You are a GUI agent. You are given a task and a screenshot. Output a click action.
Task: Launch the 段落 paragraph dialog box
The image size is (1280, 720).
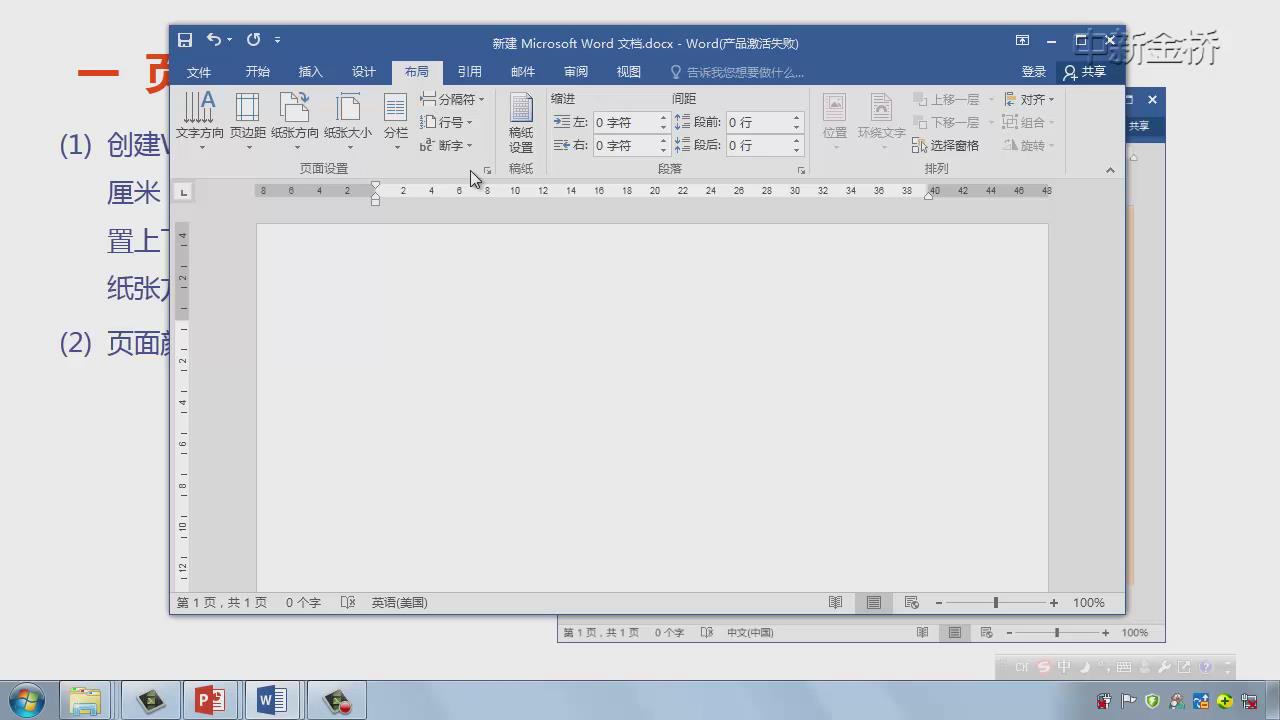(x=801, y=171)
